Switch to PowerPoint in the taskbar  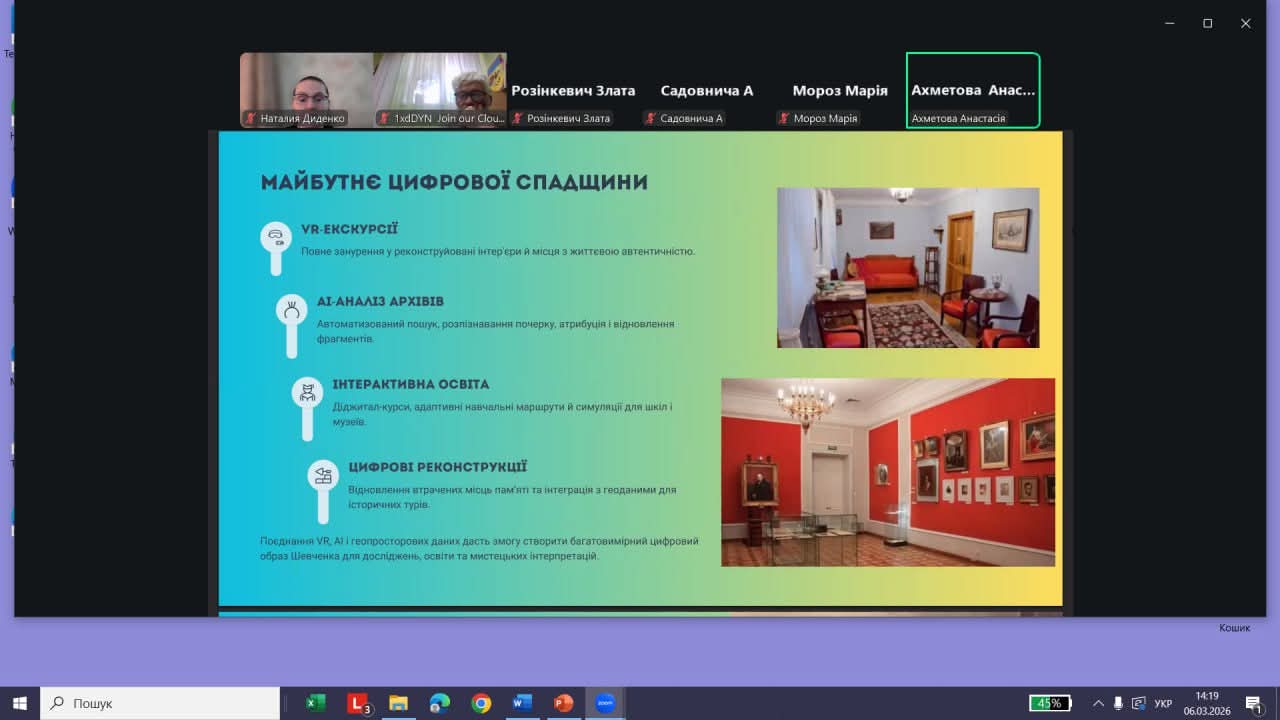pyautogui.click(x=563, y=703)
